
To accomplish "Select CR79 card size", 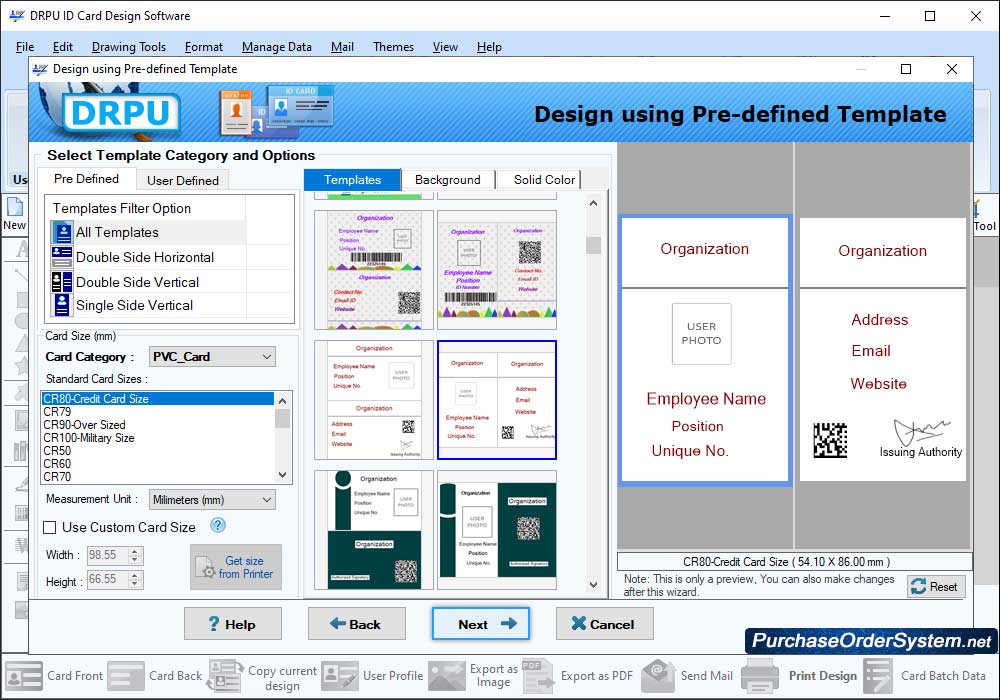I will (x=158, y=412).
